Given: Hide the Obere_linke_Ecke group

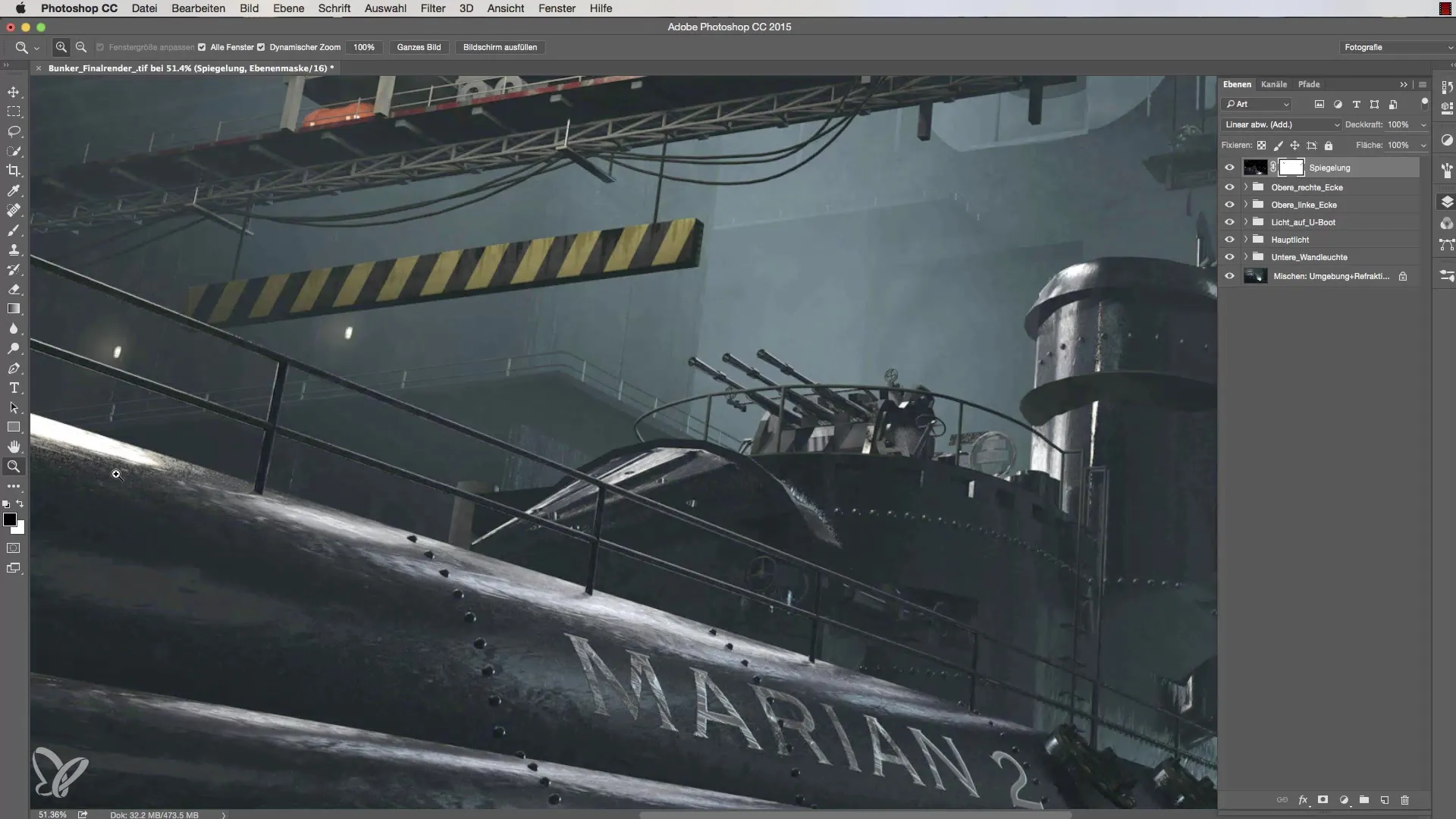Looking at the screenshot, I should [x=1229, y=204].
